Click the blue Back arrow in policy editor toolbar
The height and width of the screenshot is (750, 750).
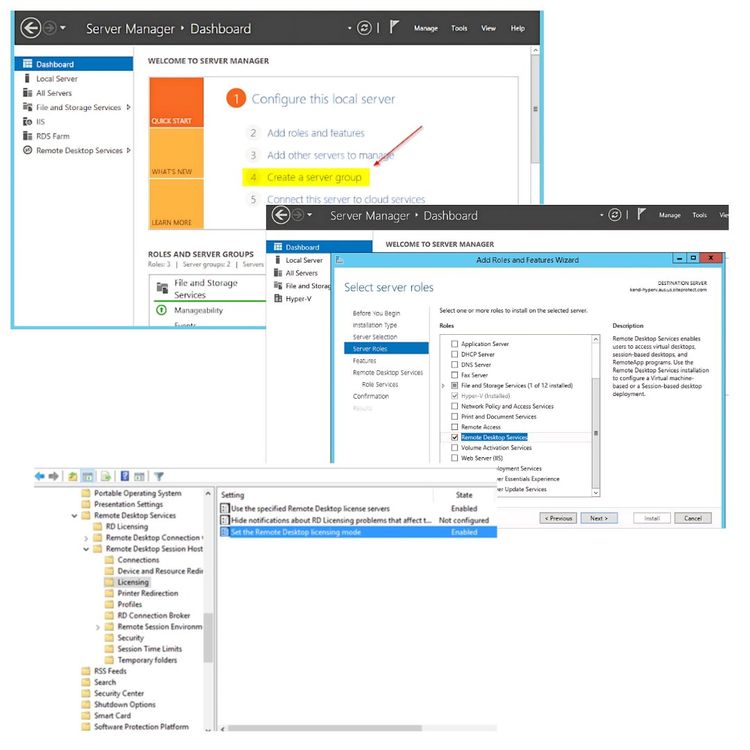[40, 476]
